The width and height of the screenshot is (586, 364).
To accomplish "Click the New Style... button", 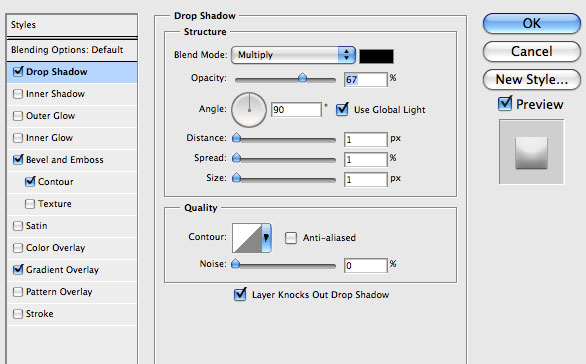I will 532,79.
